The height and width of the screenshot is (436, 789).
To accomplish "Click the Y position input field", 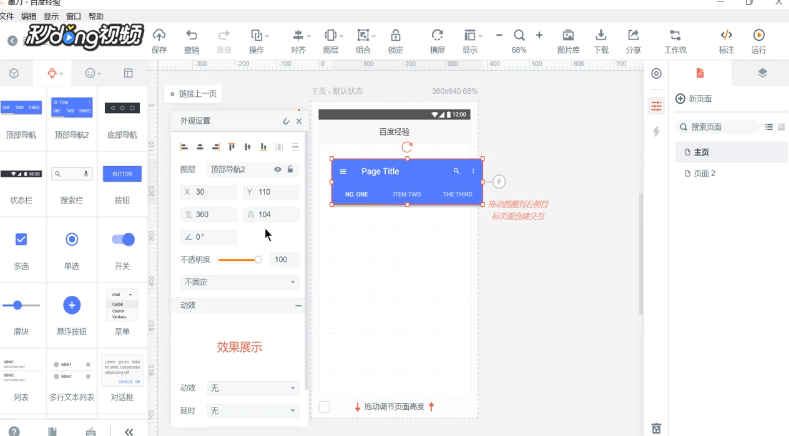I will (271, 192).
